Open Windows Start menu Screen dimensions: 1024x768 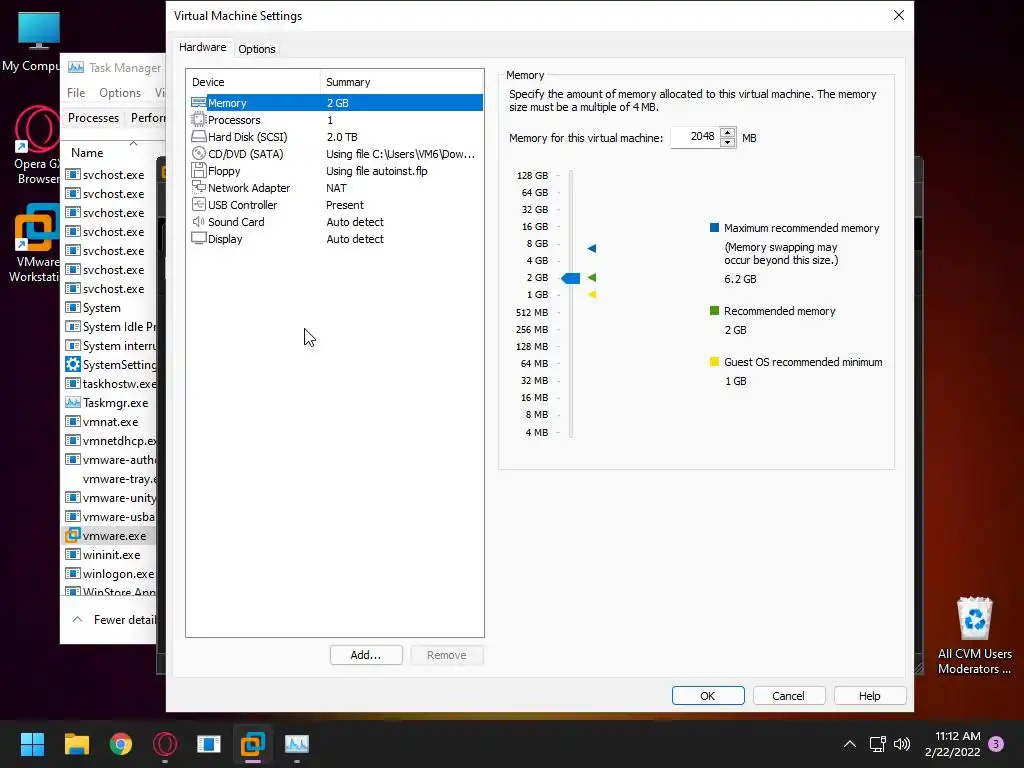coord(32,744)
